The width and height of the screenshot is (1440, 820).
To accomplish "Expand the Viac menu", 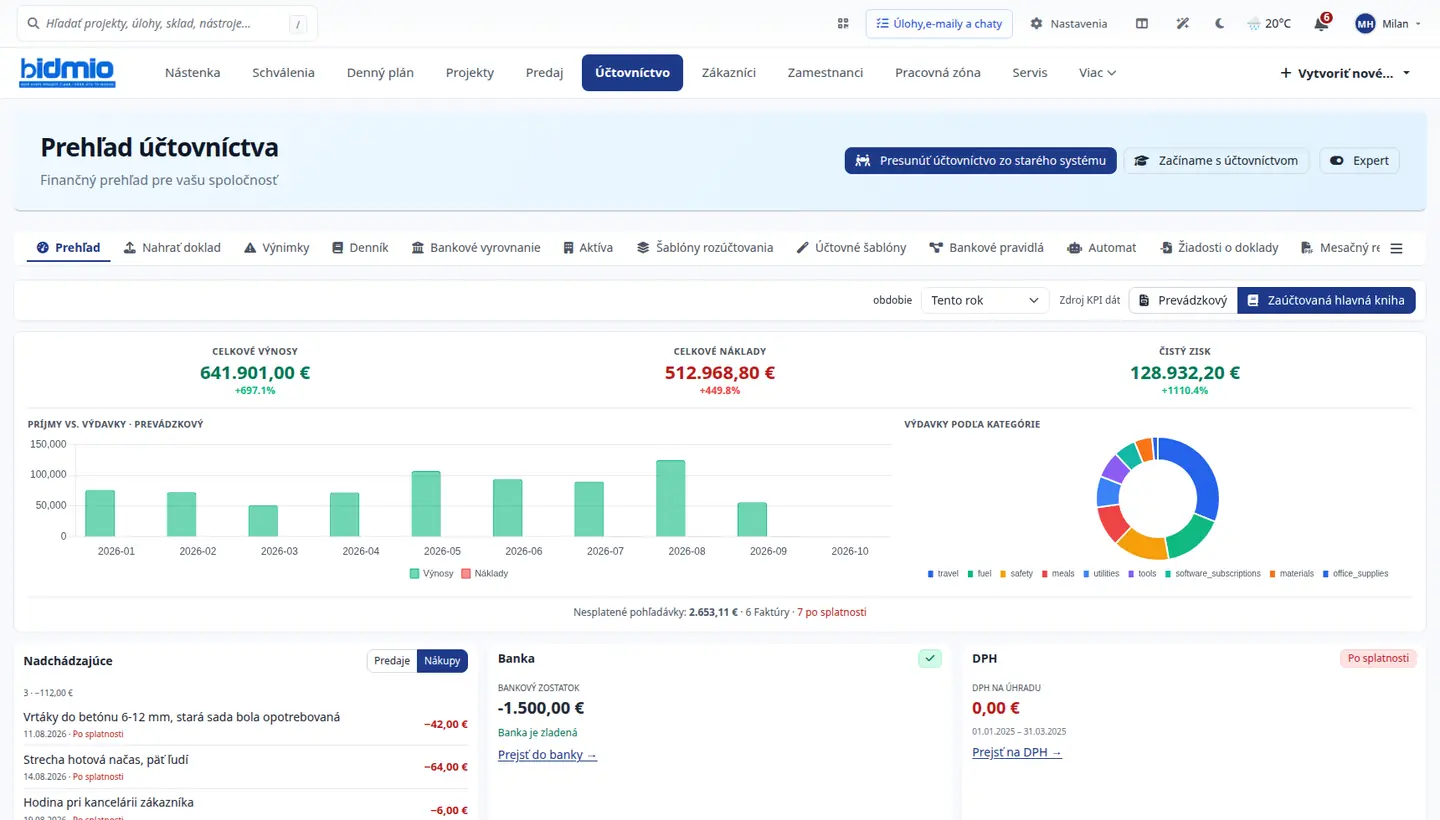I will click(1097, 72).
